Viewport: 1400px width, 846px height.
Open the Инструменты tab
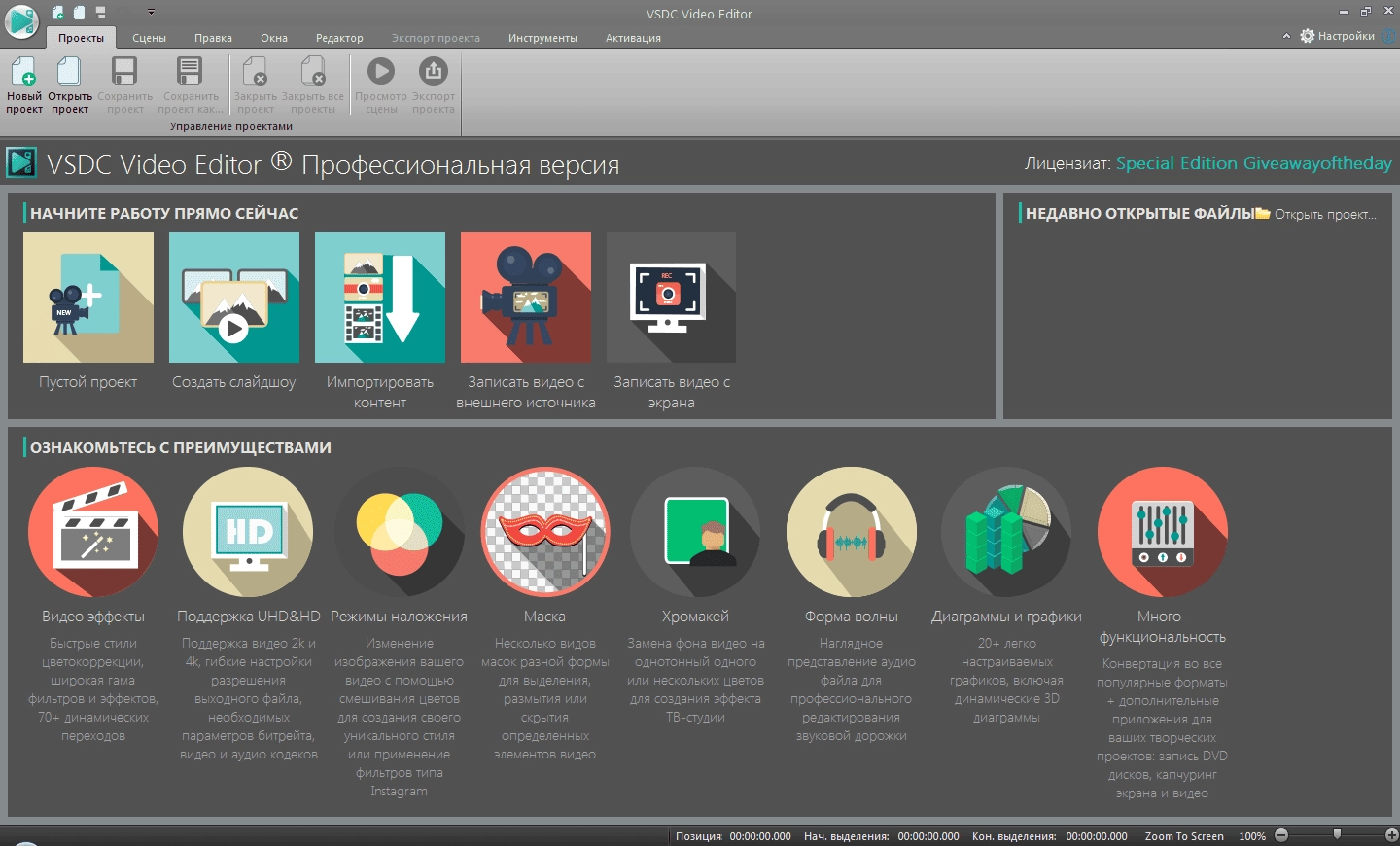click(x=542, y=38)
